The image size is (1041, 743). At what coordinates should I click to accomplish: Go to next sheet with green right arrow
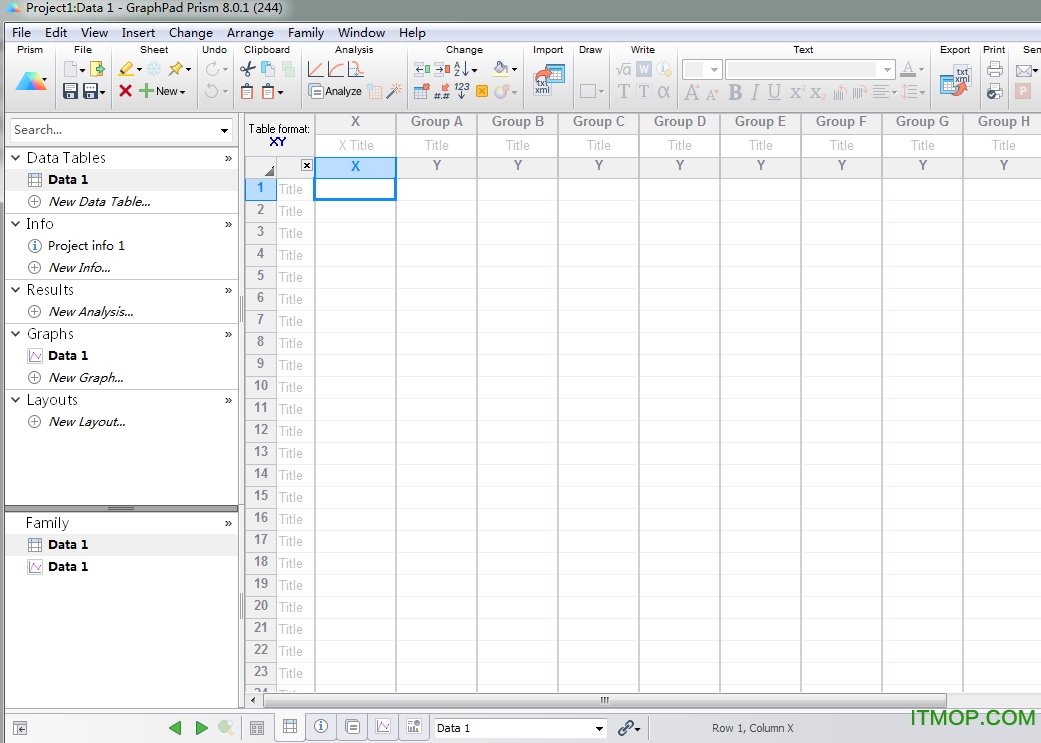202,728
